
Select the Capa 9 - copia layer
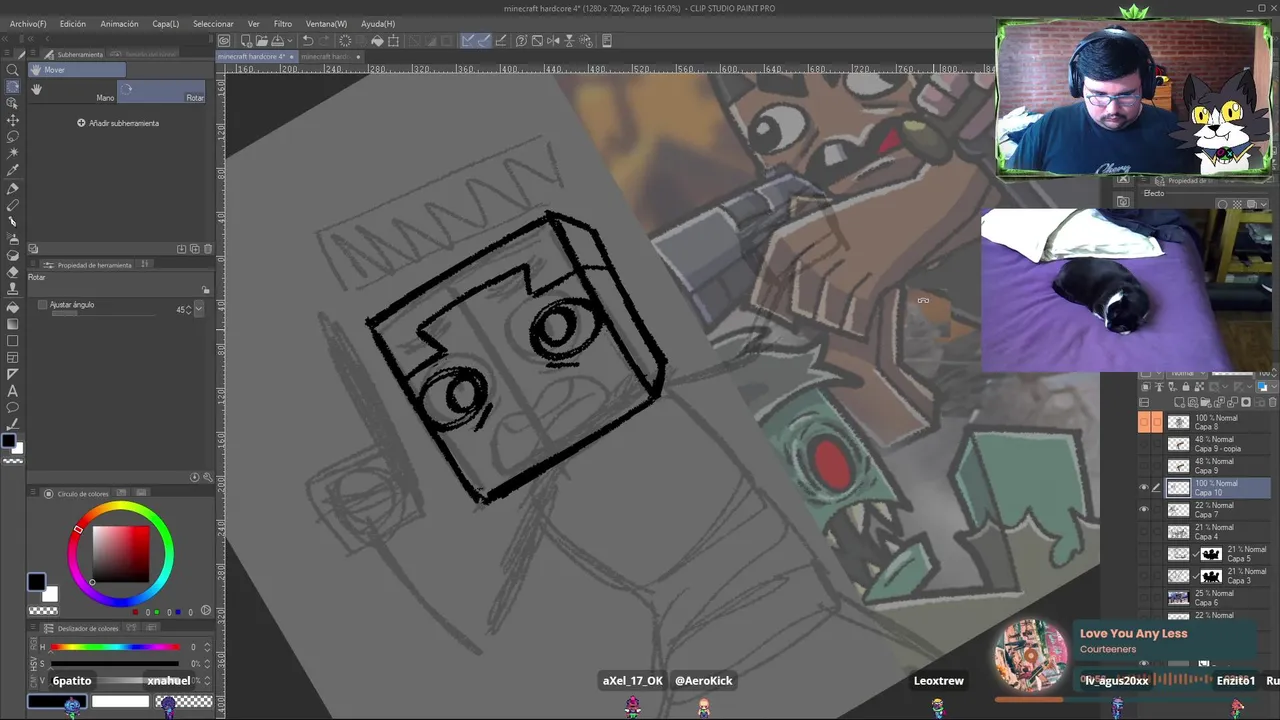(1217, 444)
